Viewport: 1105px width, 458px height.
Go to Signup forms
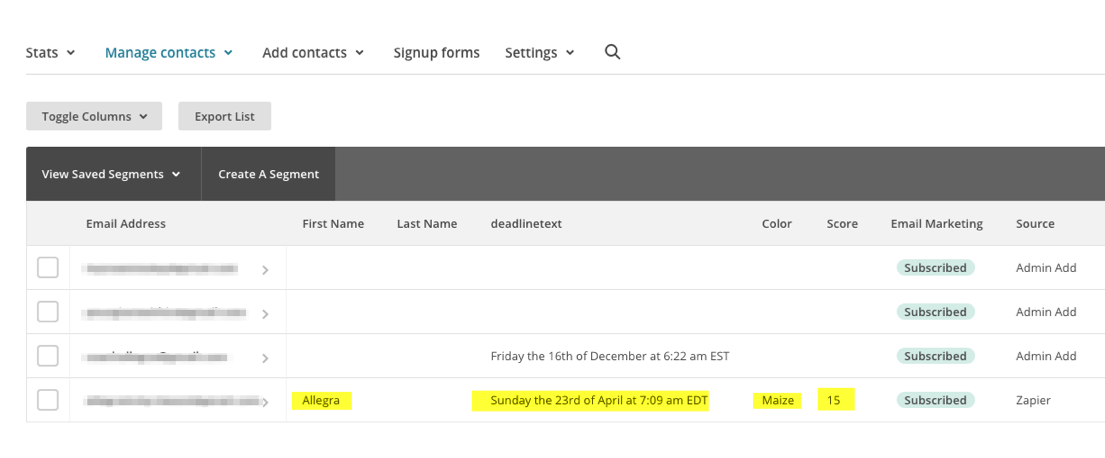coord(436,52)
